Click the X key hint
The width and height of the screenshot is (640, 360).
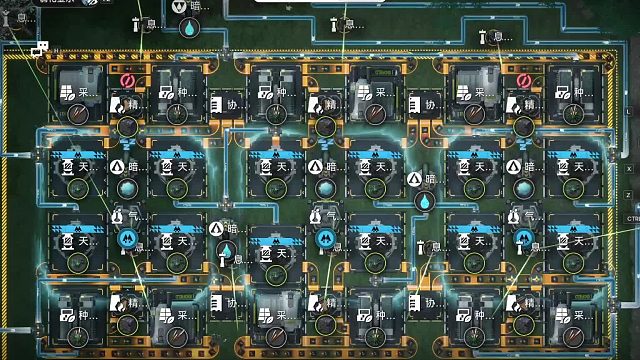click(x=629, y=169)
